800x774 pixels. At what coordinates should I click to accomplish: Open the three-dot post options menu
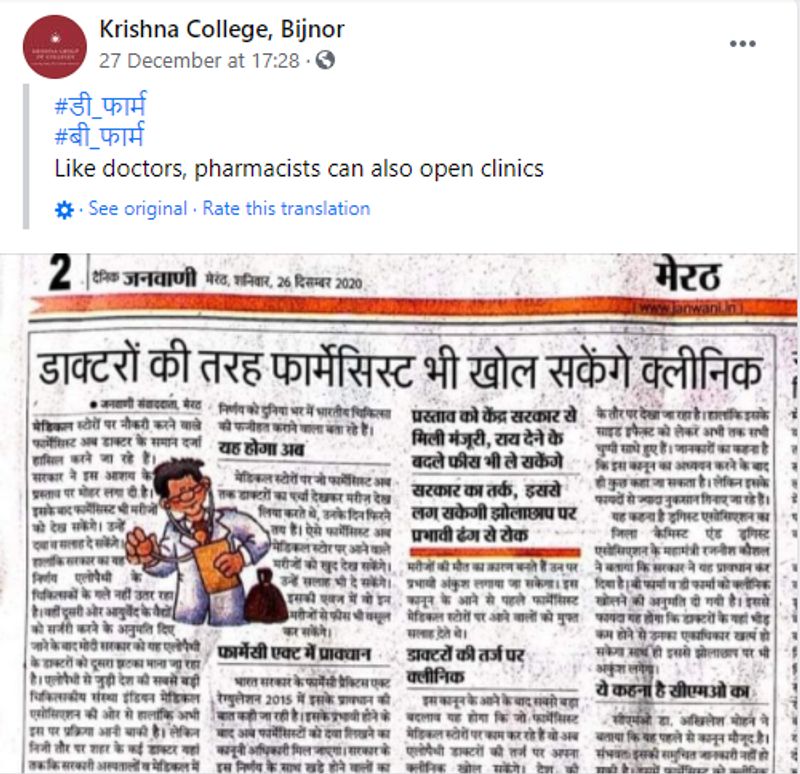(742, 44)
